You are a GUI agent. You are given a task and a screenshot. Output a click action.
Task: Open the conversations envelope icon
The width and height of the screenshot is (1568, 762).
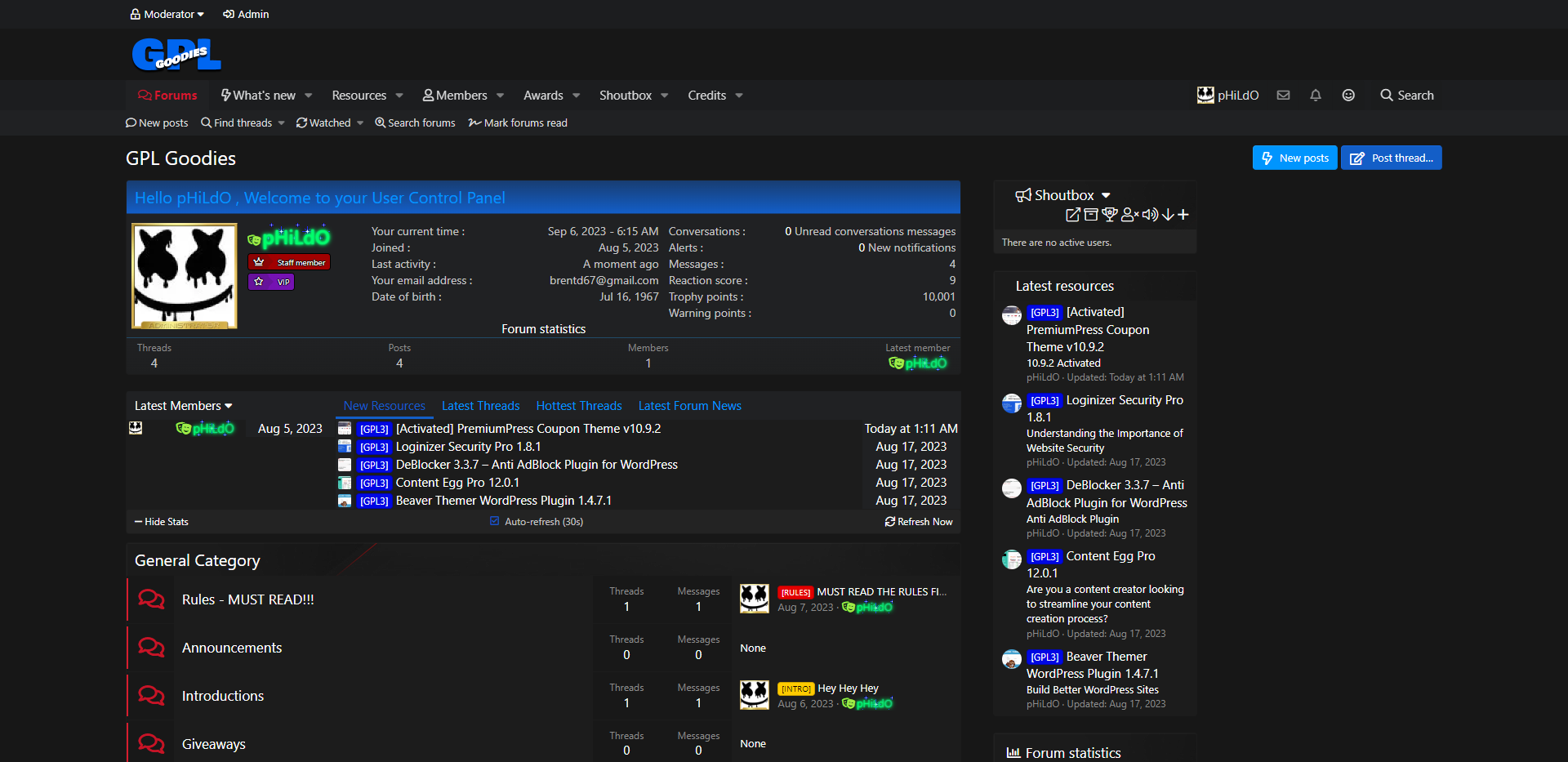click(x=1283, y=96)
